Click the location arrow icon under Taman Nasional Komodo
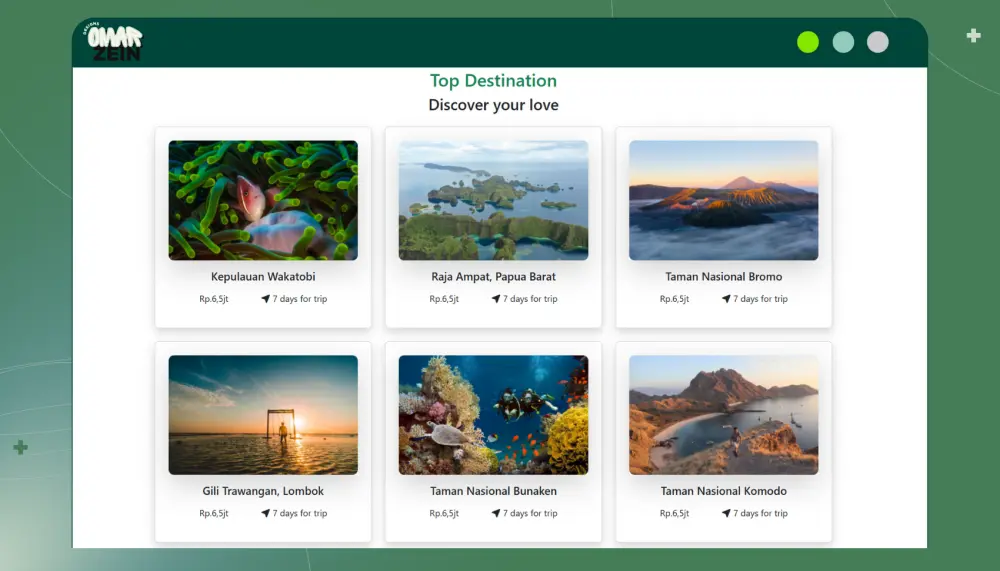 click(726, 513)
